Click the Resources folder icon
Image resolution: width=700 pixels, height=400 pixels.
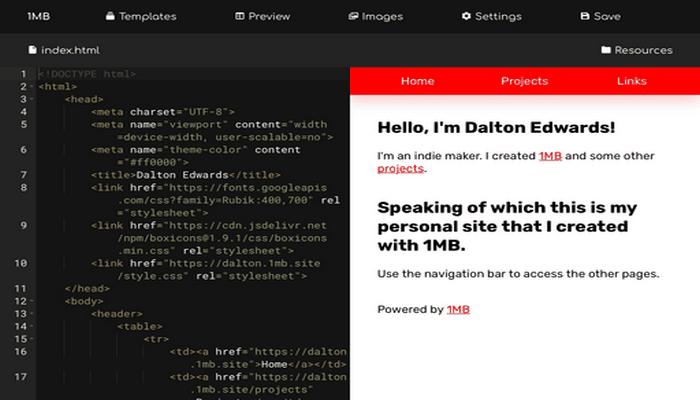pos(606,50)
